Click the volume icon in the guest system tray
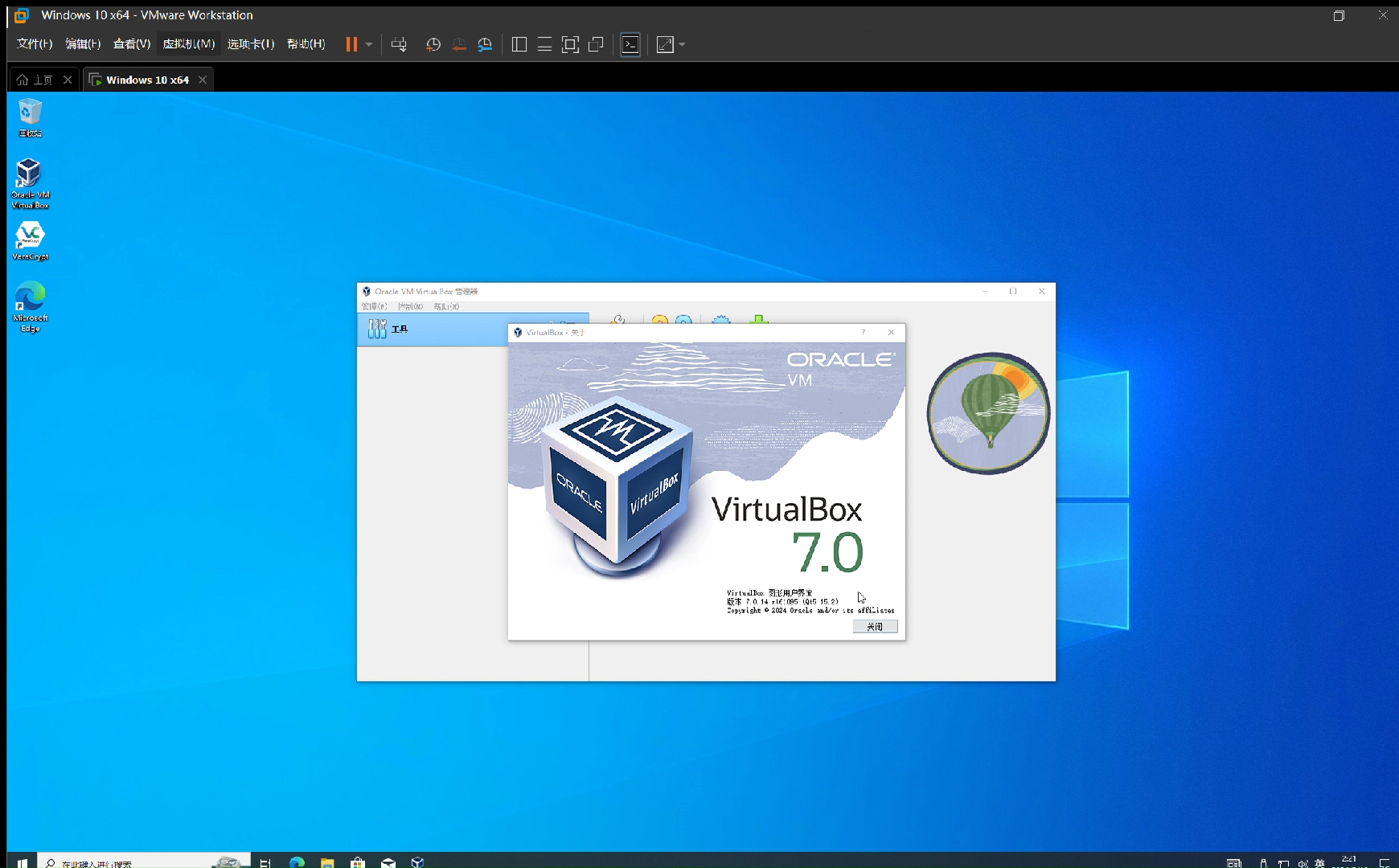The height and width of the screenshot is (868, 1399). [x=1302, y=863]
